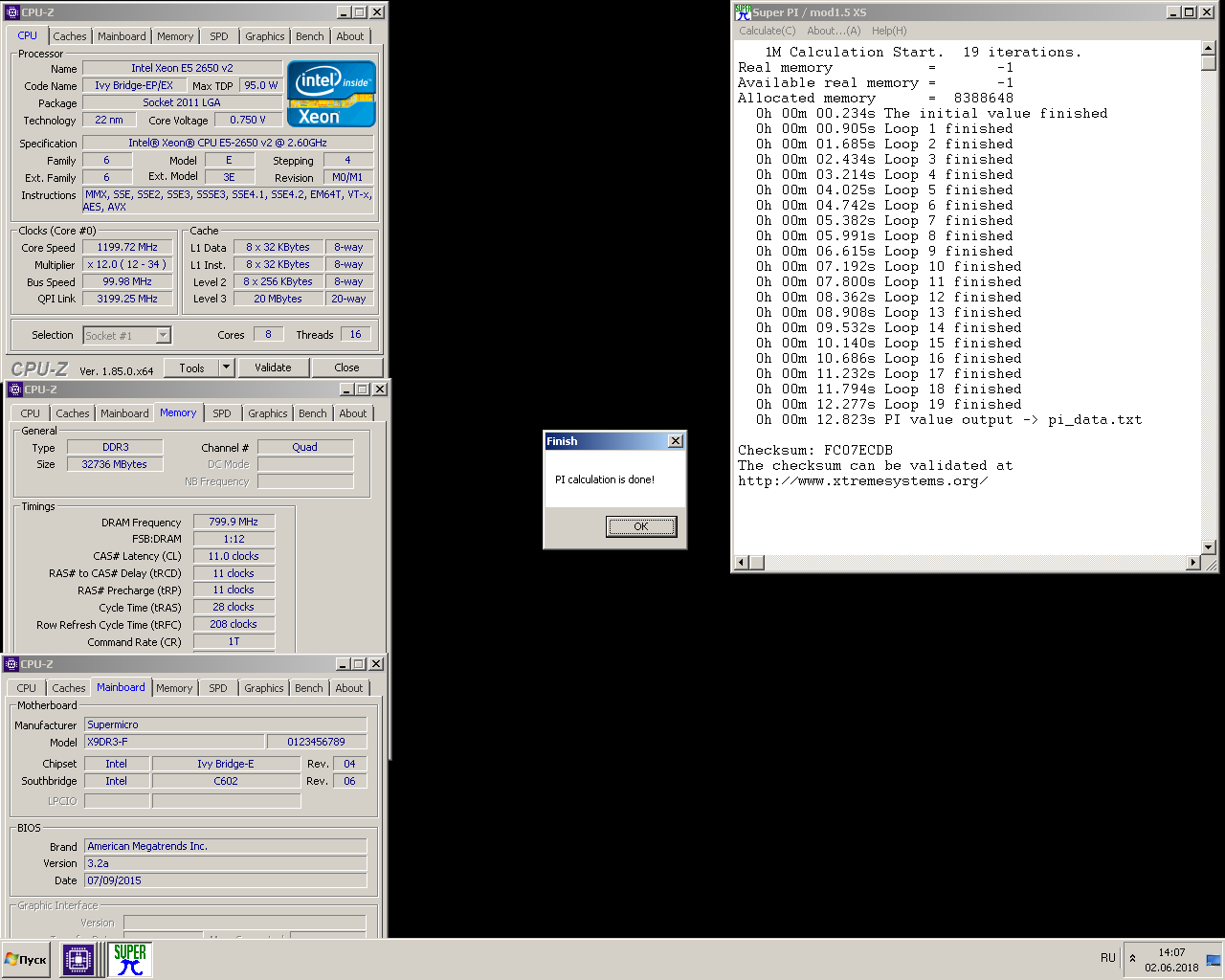Click Mainboard CPU-Z window title icon

[x=11, y=664]
